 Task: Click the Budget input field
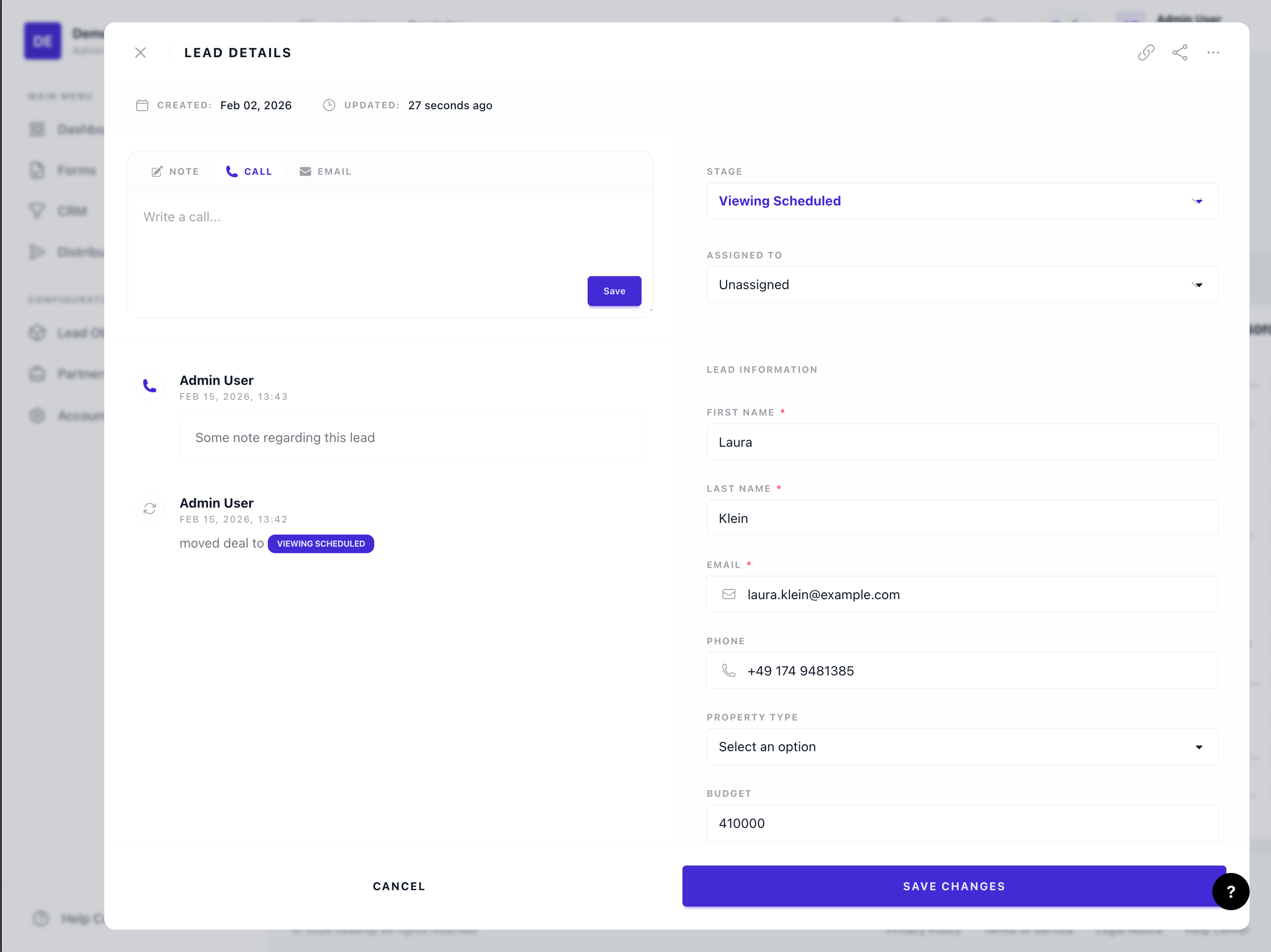(962, 823)
